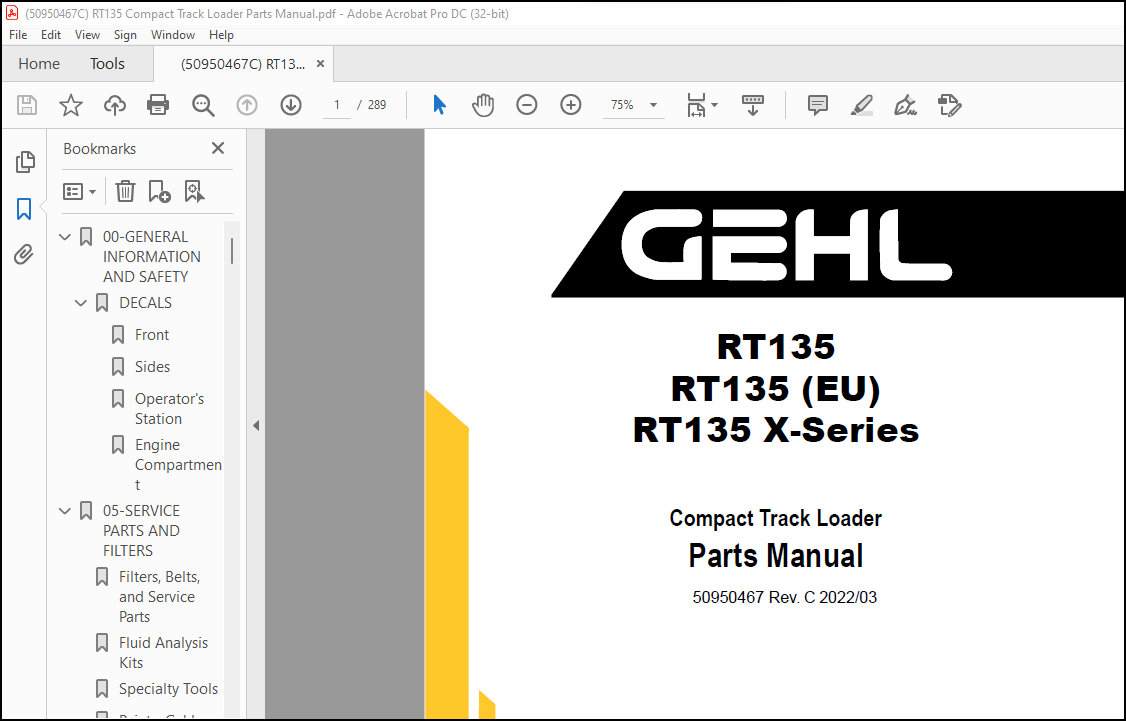Open Filters, Belts, and Service Parts bookmark
The height and width of the screenshot is (721, 1126).
159,597
